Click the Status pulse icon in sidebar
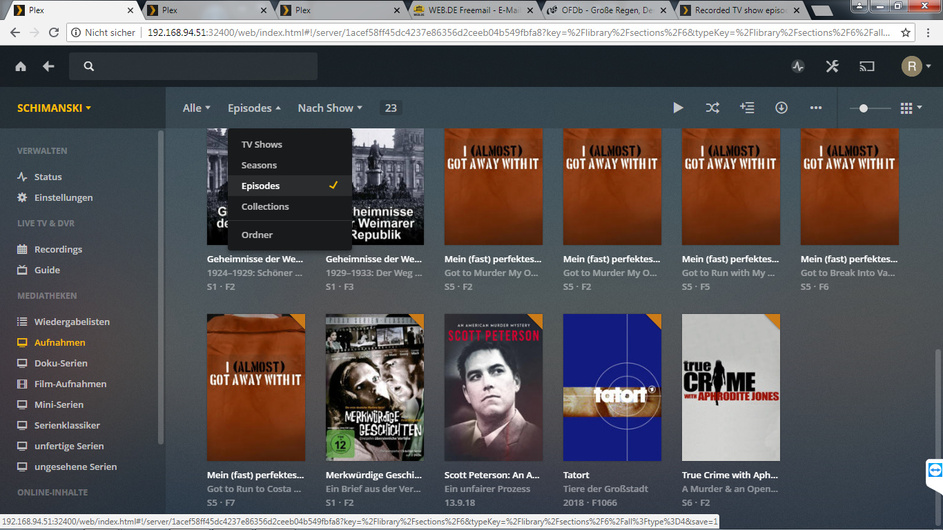Viewport: 943px width, 530px height. click(22, 177)
